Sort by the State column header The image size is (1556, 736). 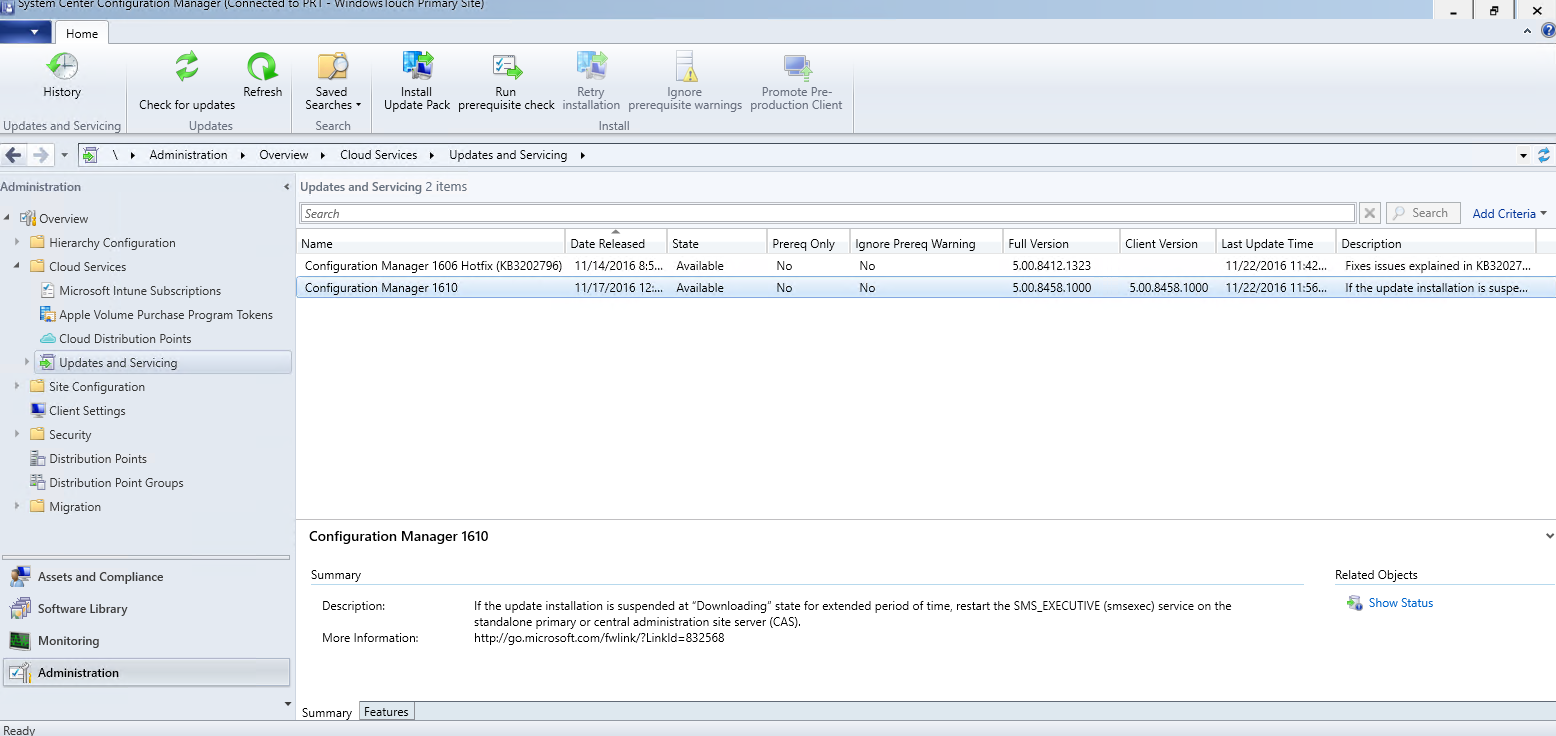717,243
